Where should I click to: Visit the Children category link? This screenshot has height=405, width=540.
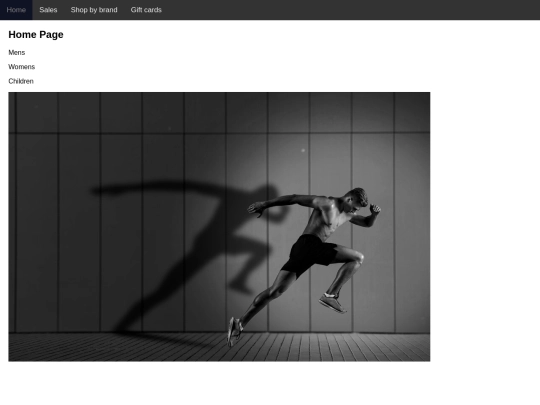click(x=21, y=81)
